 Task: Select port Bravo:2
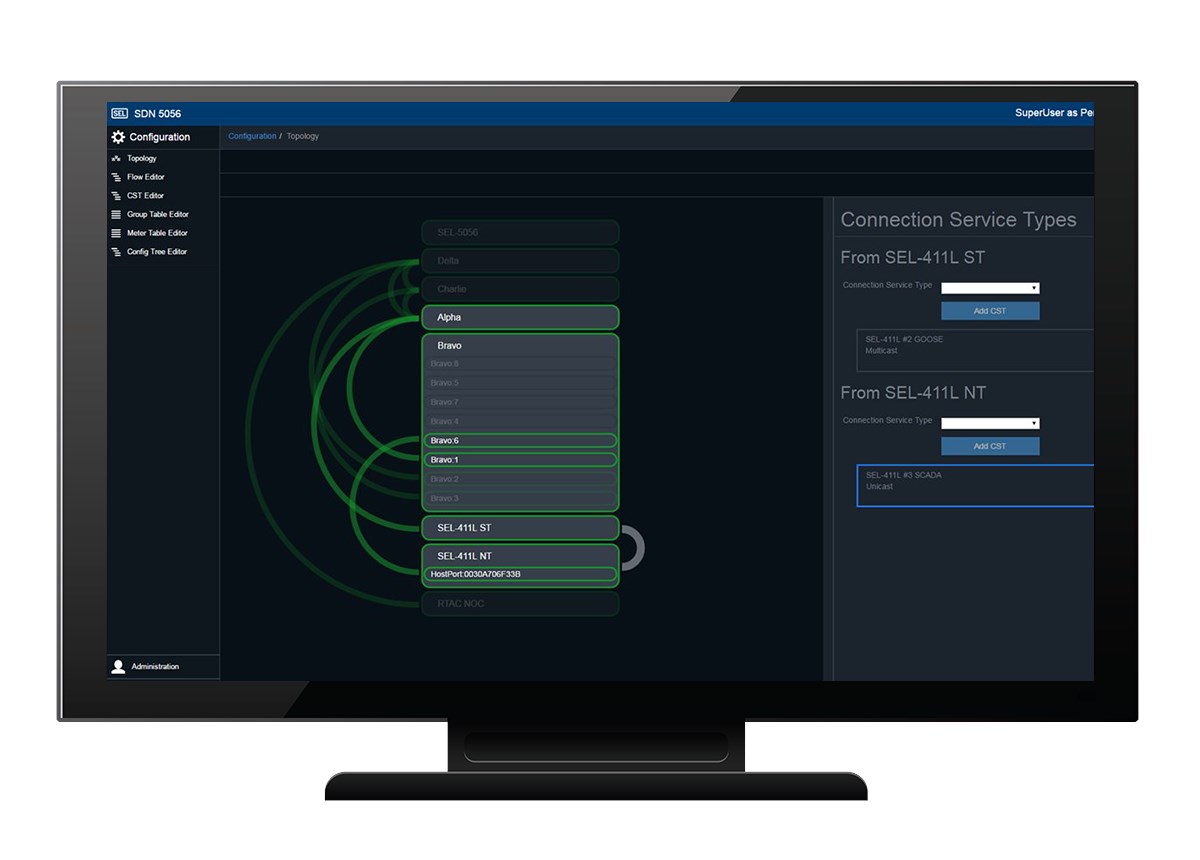(520, 479)
